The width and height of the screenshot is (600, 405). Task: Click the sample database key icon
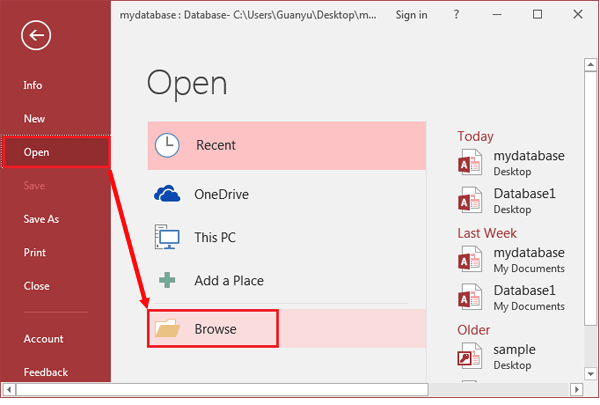click(470, 356)
